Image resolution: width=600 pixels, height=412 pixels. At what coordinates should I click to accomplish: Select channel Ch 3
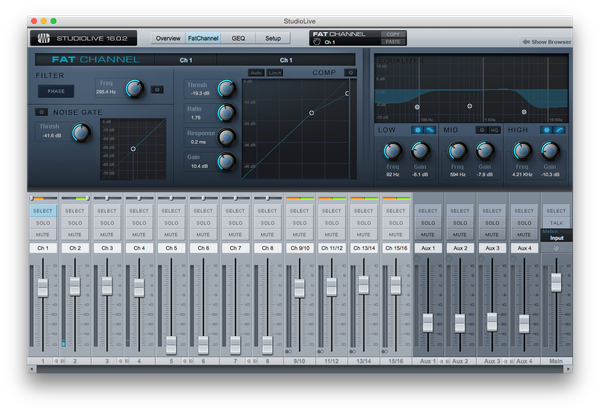click(x=107, y=211)
